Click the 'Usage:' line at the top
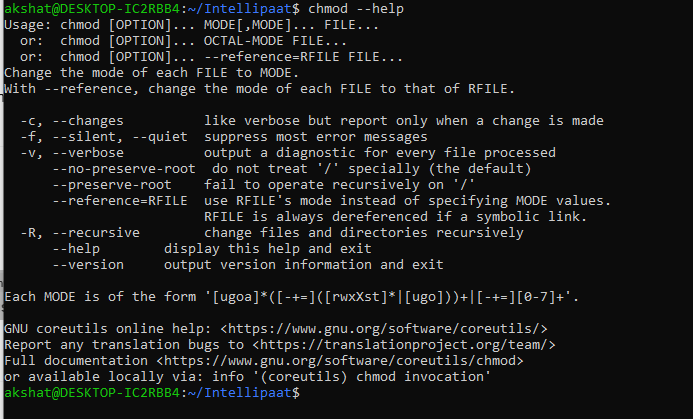 (x=191, y=25)
